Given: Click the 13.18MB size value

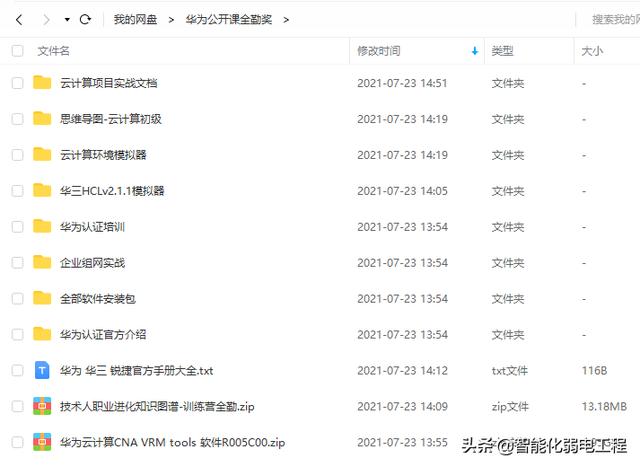Looking at the screenshot, I should coord(604,407).
